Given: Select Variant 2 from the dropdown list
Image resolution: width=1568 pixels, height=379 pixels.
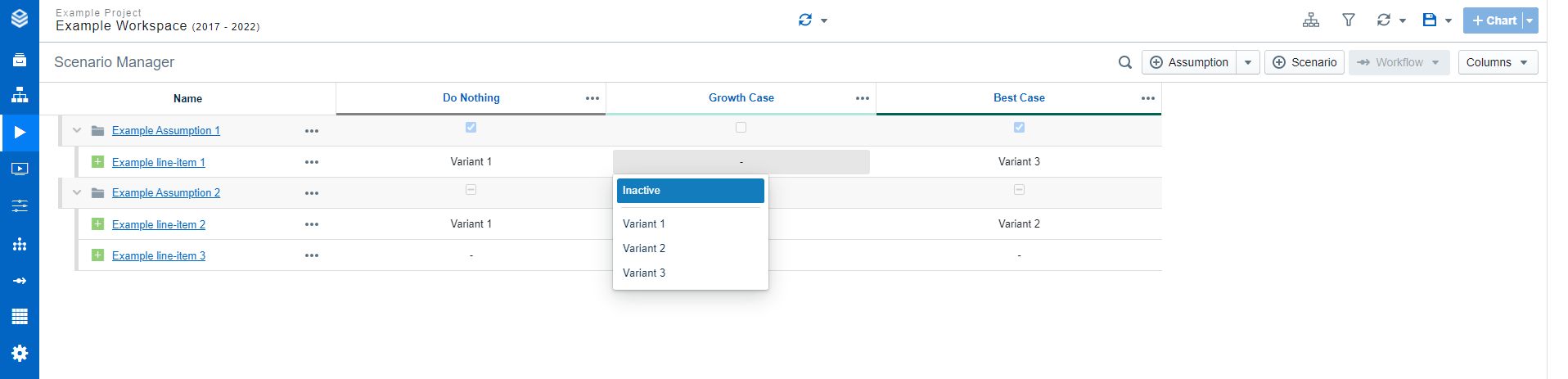Looking at the screenshot, I should (644, 248).
